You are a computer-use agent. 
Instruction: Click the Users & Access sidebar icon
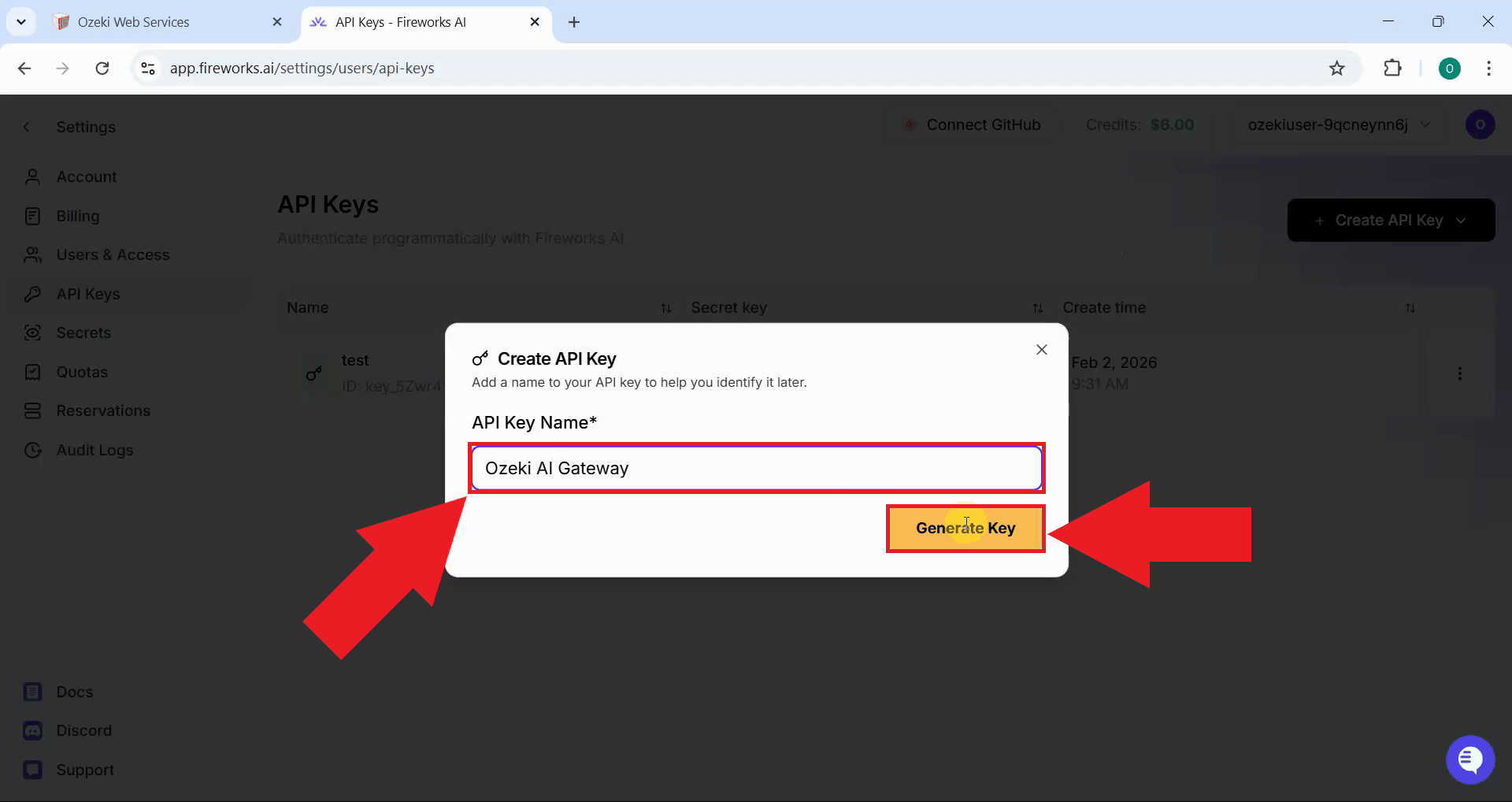(32, 254)
